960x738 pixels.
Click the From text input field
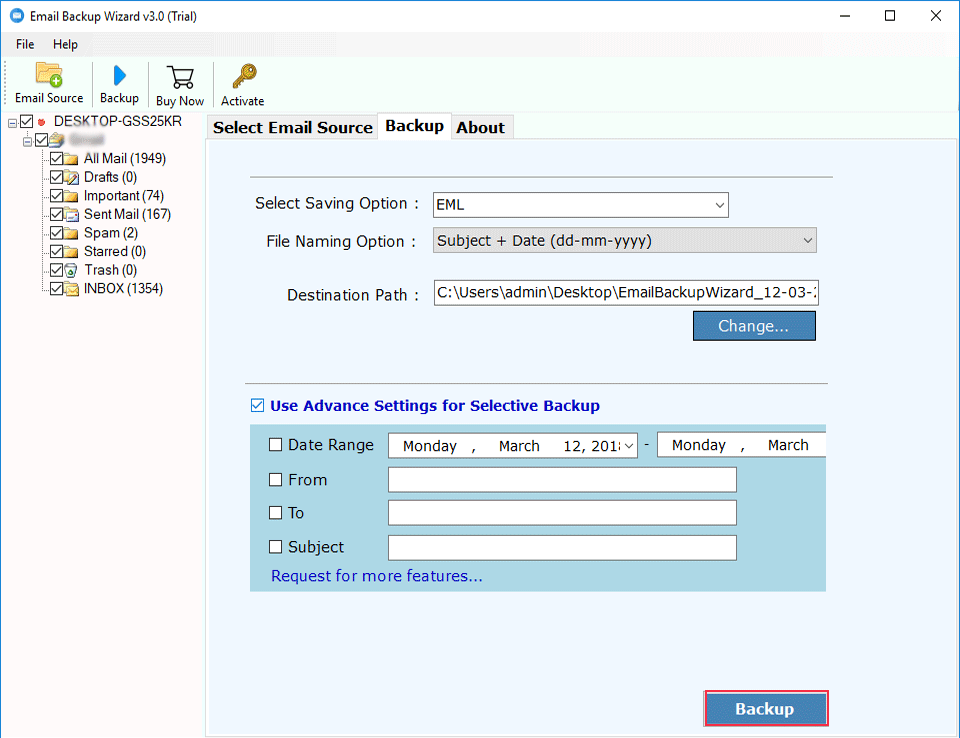[x=562, y=480]
